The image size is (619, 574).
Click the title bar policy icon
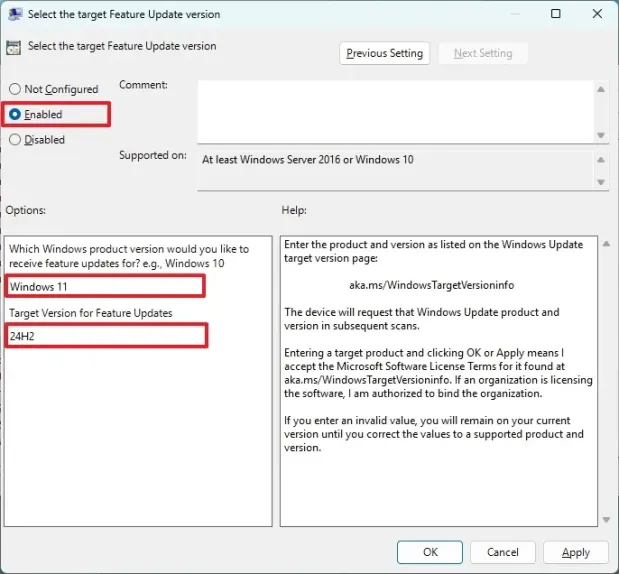click(x=15, y=14)
